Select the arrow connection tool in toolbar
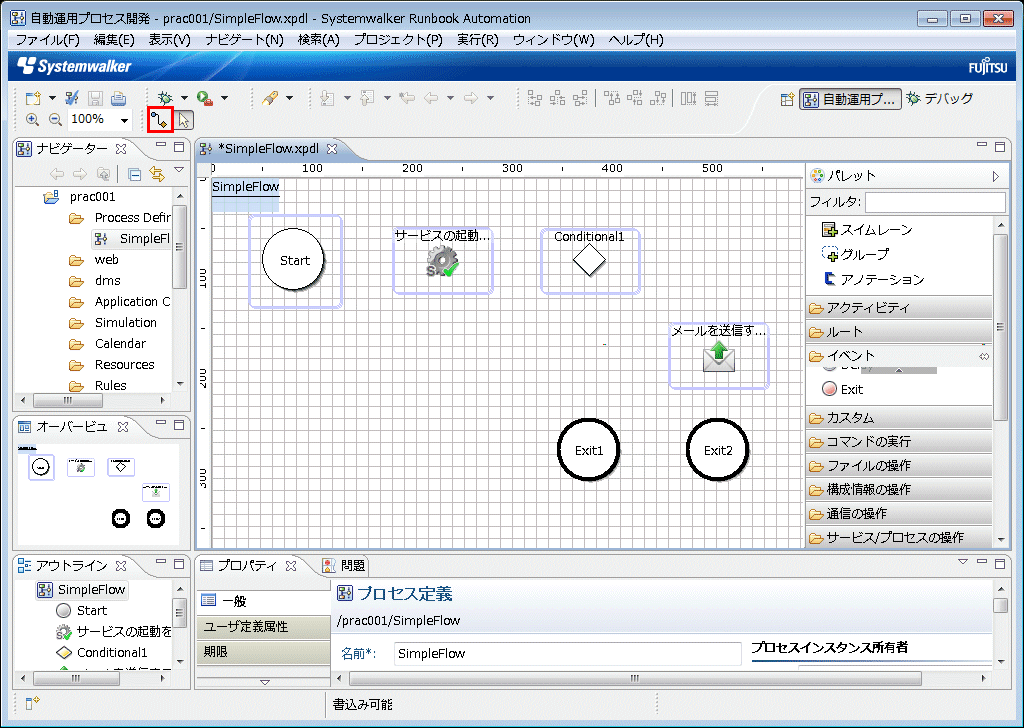 coord(160,120)
